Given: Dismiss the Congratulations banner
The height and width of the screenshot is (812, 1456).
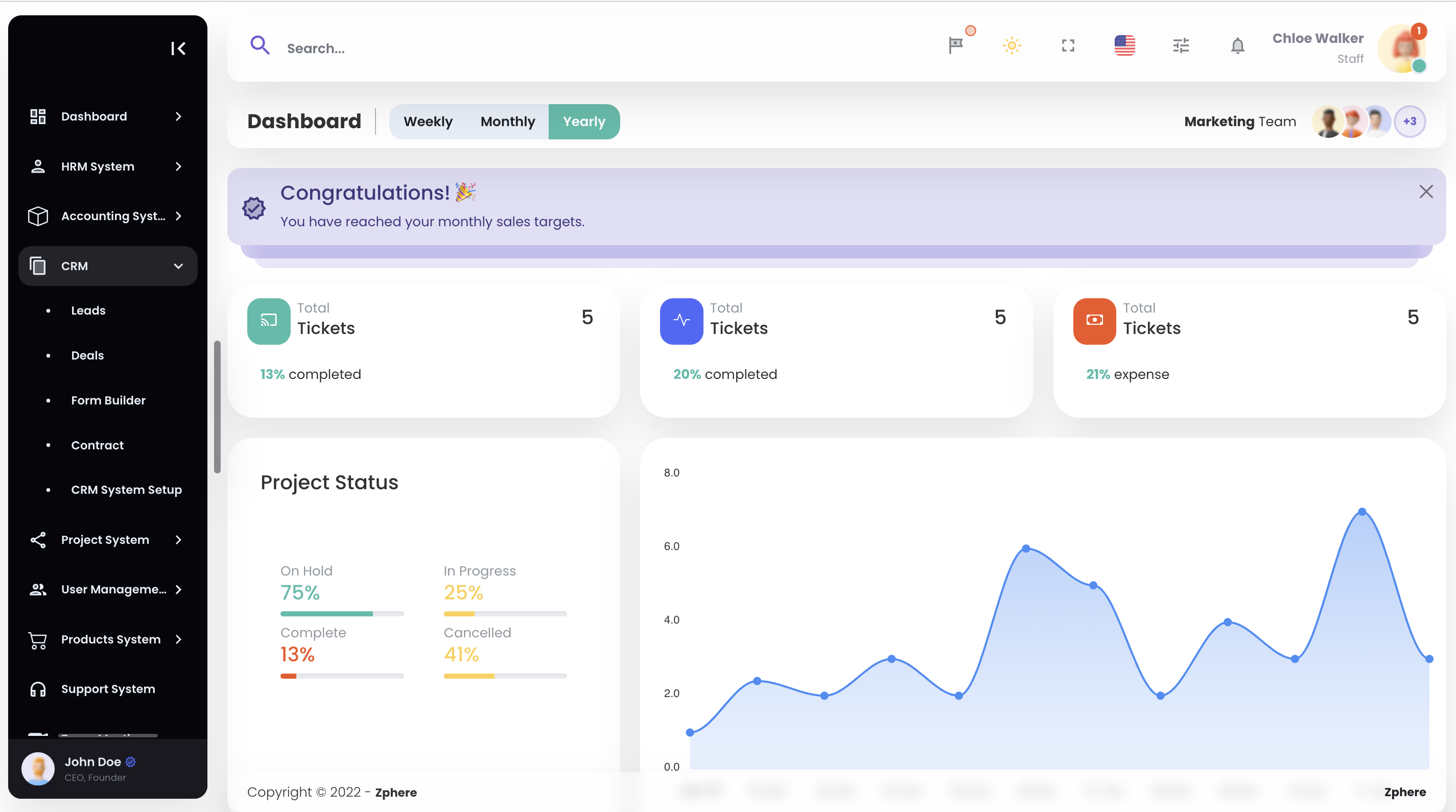Looking at the screenshot, I should tap(1425, 192).
